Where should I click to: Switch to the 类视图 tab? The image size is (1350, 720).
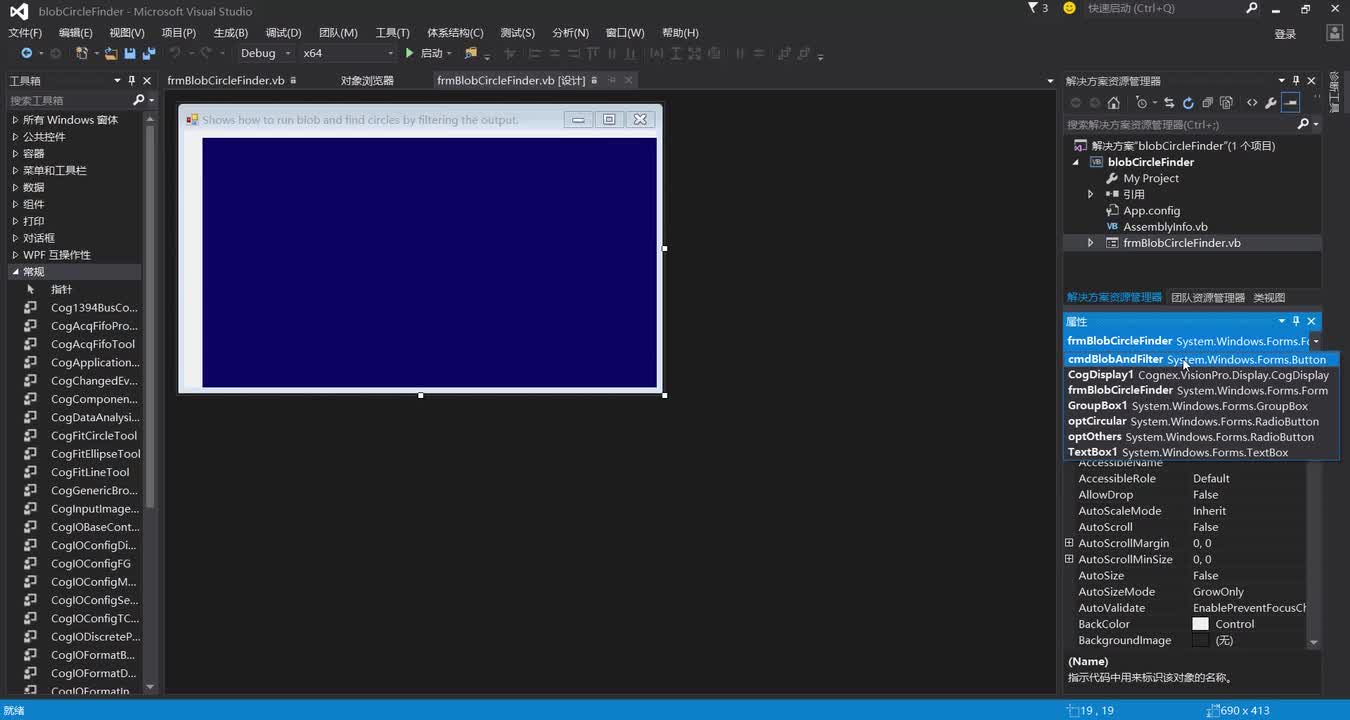(x=1269, y=297)
